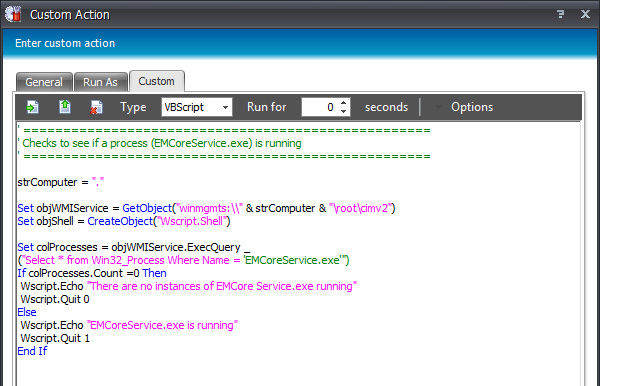Screen dimensions: 626x386
Task: Click the clear script icon with red X
Action: point(96,107)
